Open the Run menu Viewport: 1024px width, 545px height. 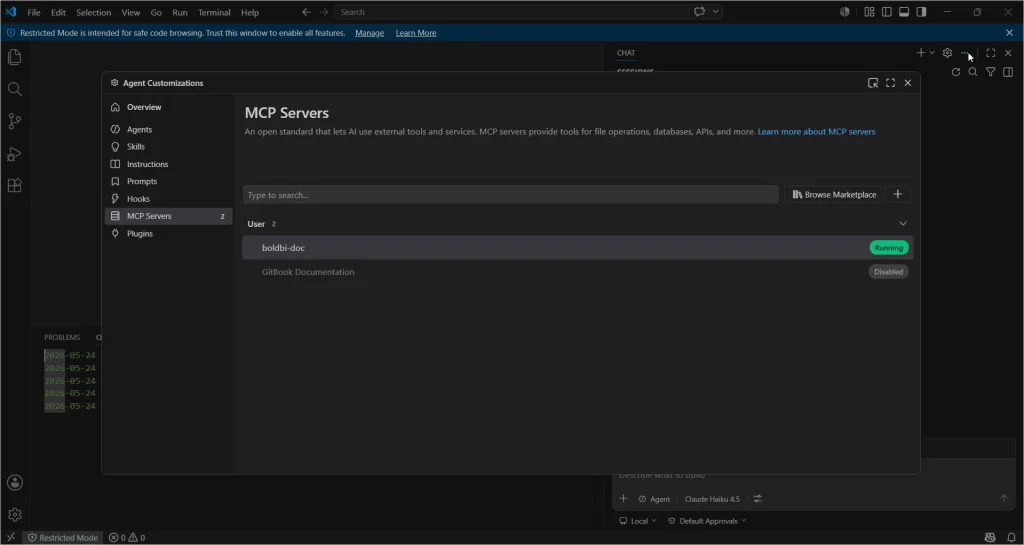[x=180, y=12]
